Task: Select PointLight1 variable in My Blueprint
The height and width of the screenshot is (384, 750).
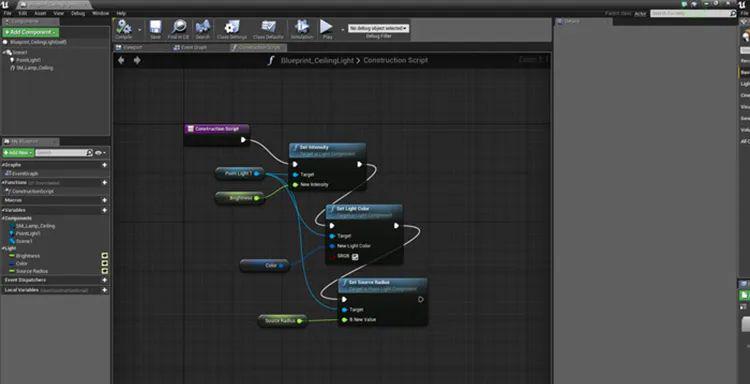Action: 28,233
